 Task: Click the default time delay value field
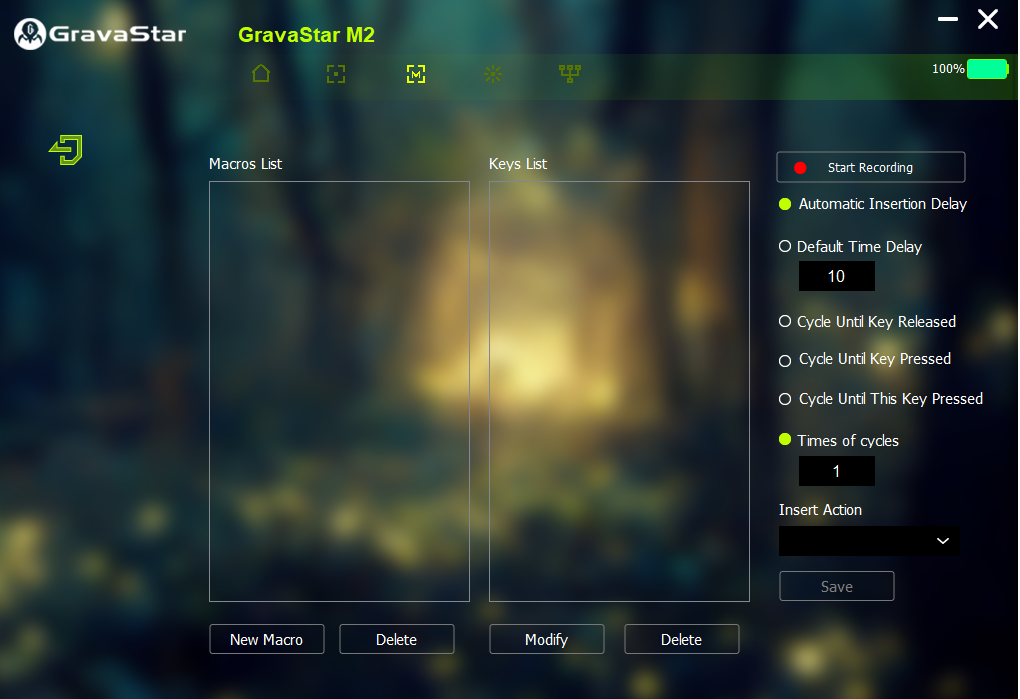point(836,276)
